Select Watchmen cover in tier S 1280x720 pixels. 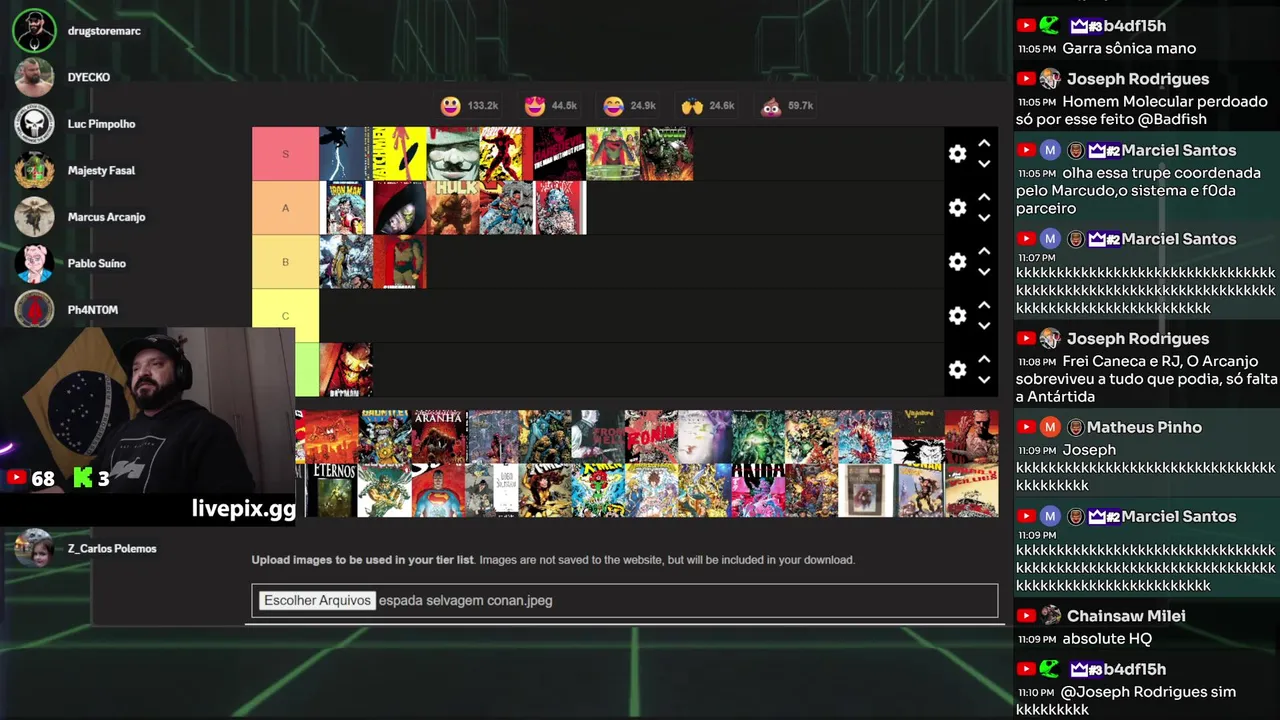pos(399,154)
